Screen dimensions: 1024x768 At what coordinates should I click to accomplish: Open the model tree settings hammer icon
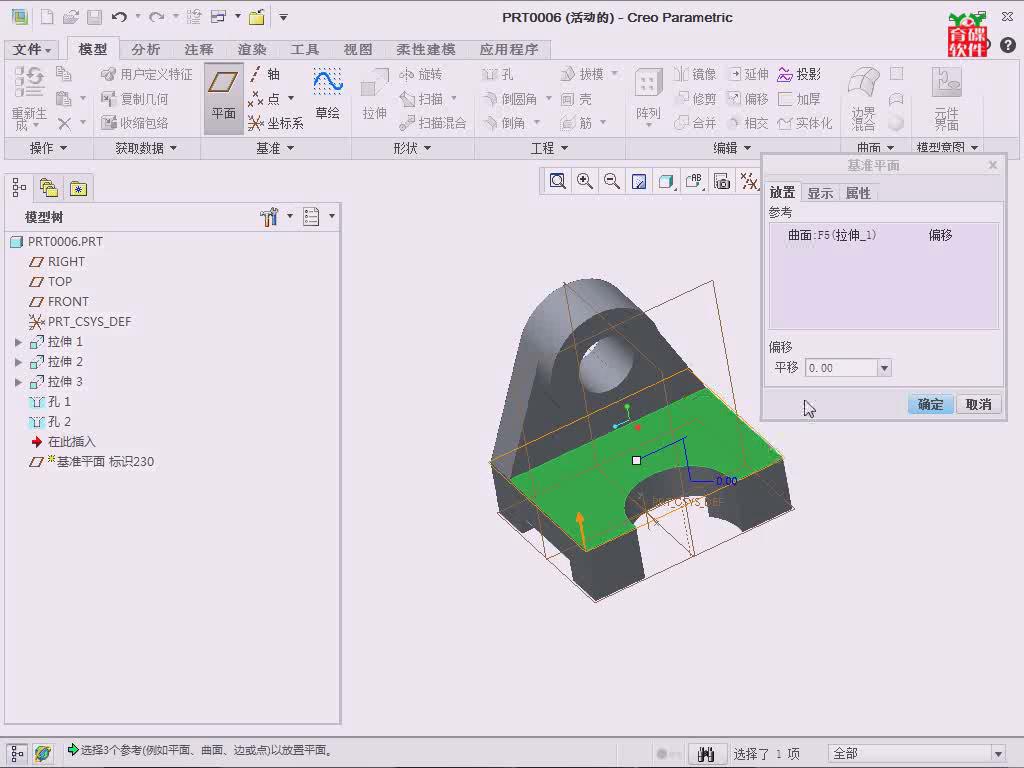(x=268, y=217)
